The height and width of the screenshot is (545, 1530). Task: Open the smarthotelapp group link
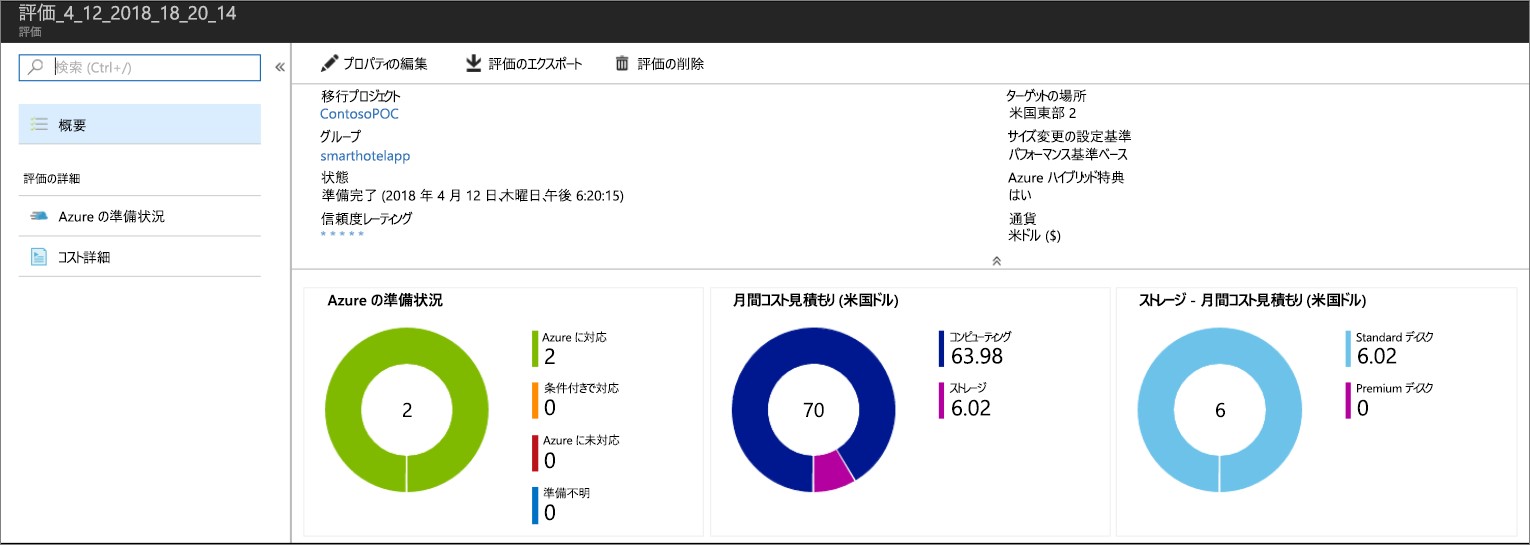[x=365, y=156]
